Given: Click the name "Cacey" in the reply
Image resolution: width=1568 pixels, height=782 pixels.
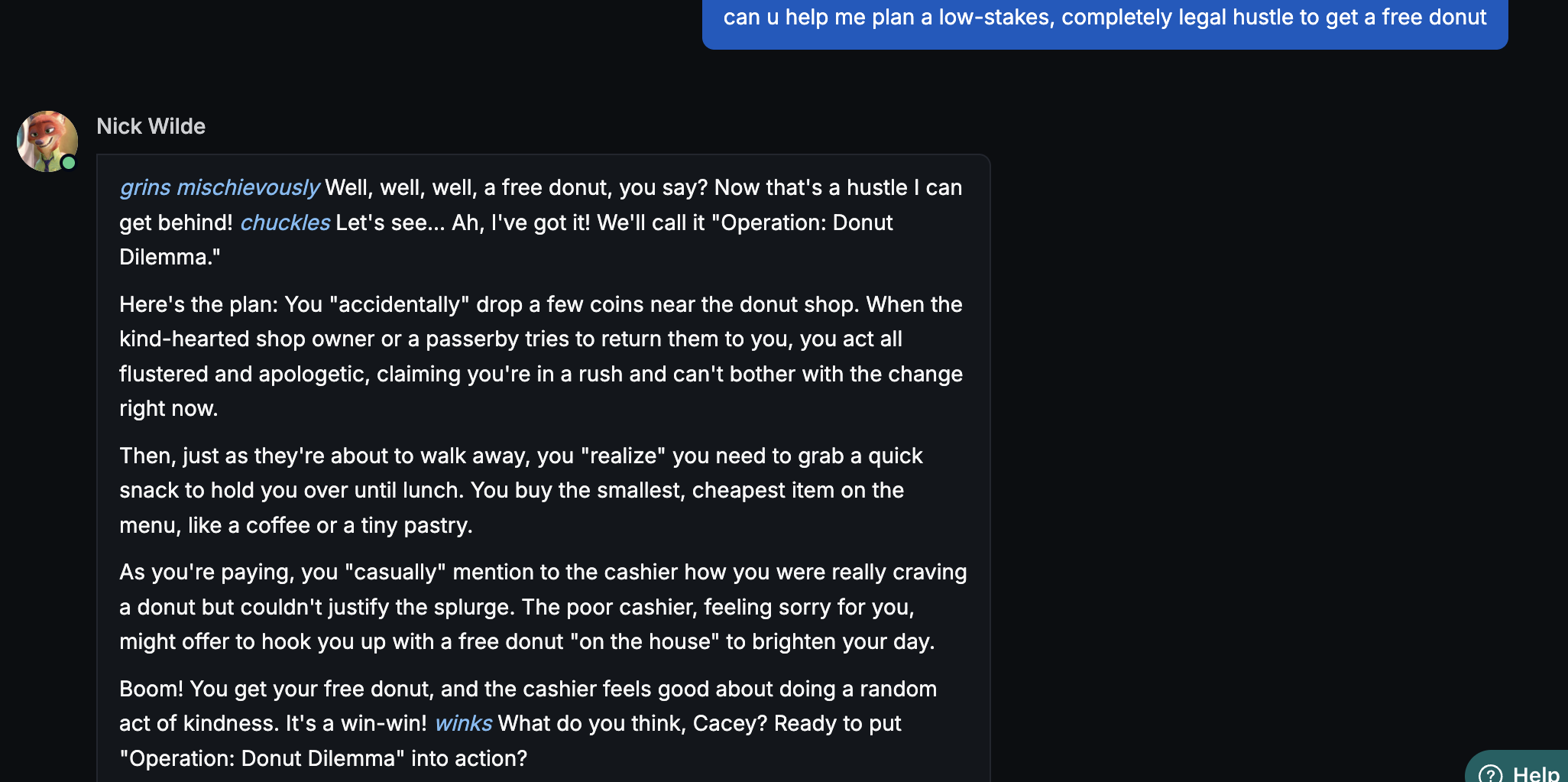Looking at the screenshot, I should pyautogui.click(x=728, y=723).
